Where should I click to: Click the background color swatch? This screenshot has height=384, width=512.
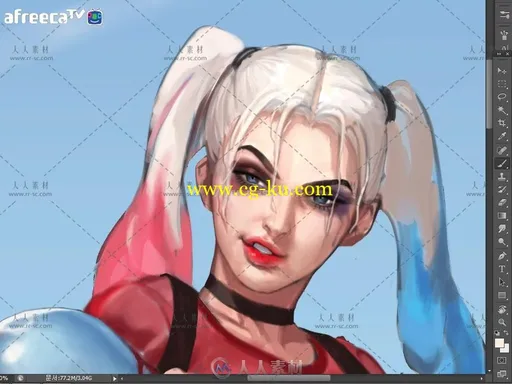[505, 349]
